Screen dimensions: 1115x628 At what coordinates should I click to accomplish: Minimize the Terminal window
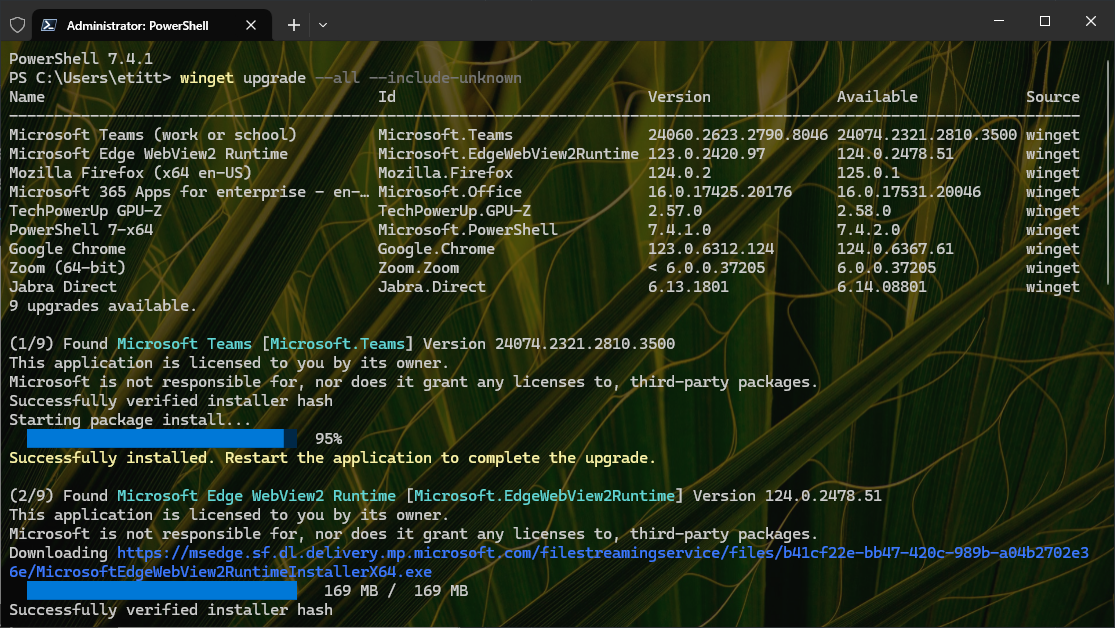tap(998, 21)
